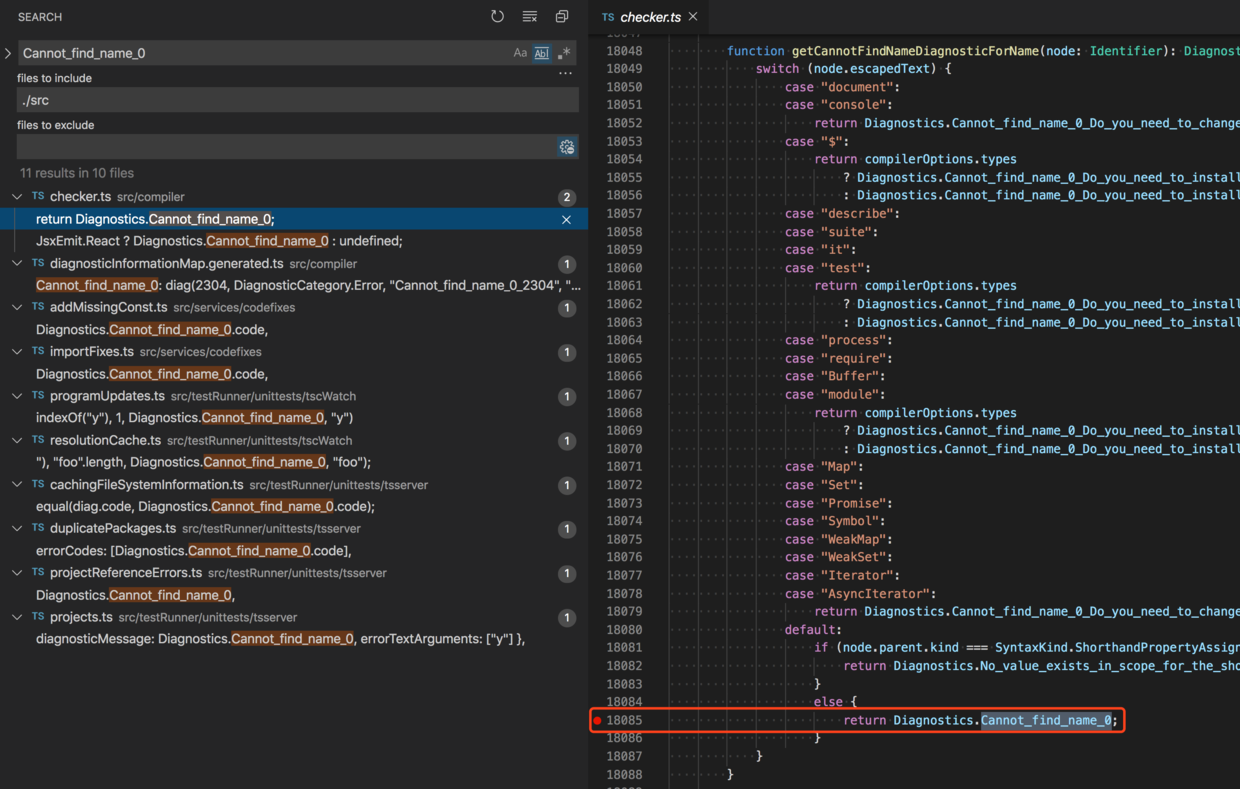Collapse all search result groups
This screenshot has height=789, width=1240.
(x=562, y=17)
